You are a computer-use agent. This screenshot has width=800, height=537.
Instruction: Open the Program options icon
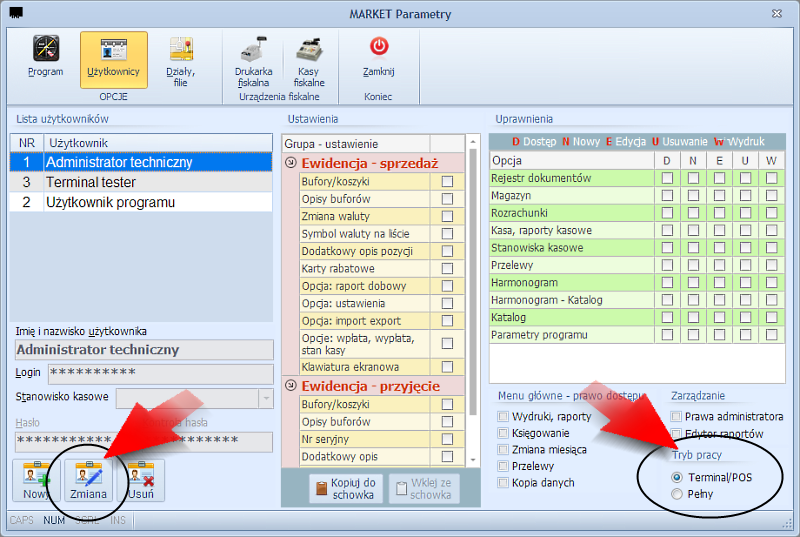[x=46, y=56]
